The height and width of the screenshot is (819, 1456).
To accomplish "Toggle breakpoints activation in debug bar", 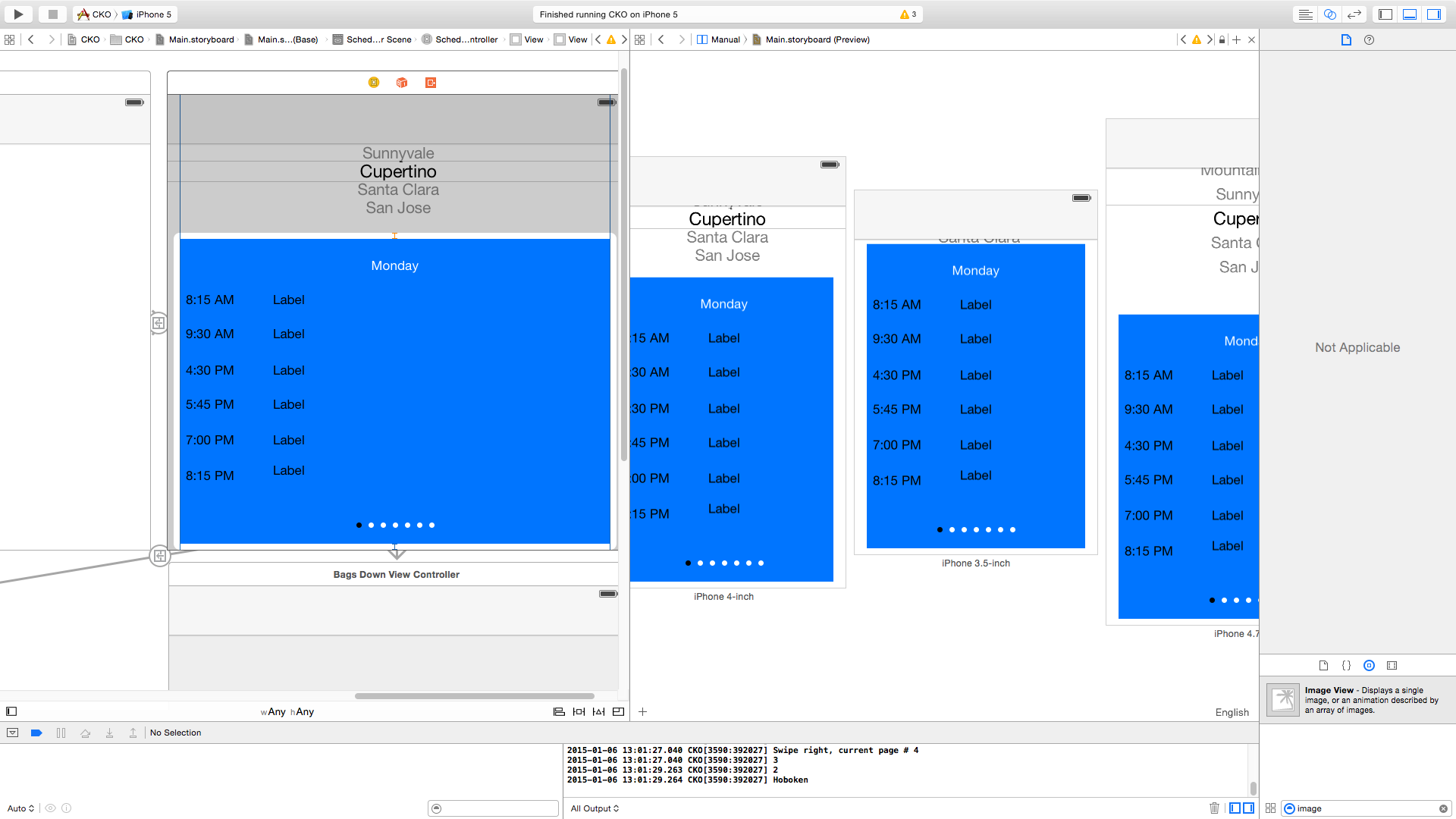I will tap(36, 733).
